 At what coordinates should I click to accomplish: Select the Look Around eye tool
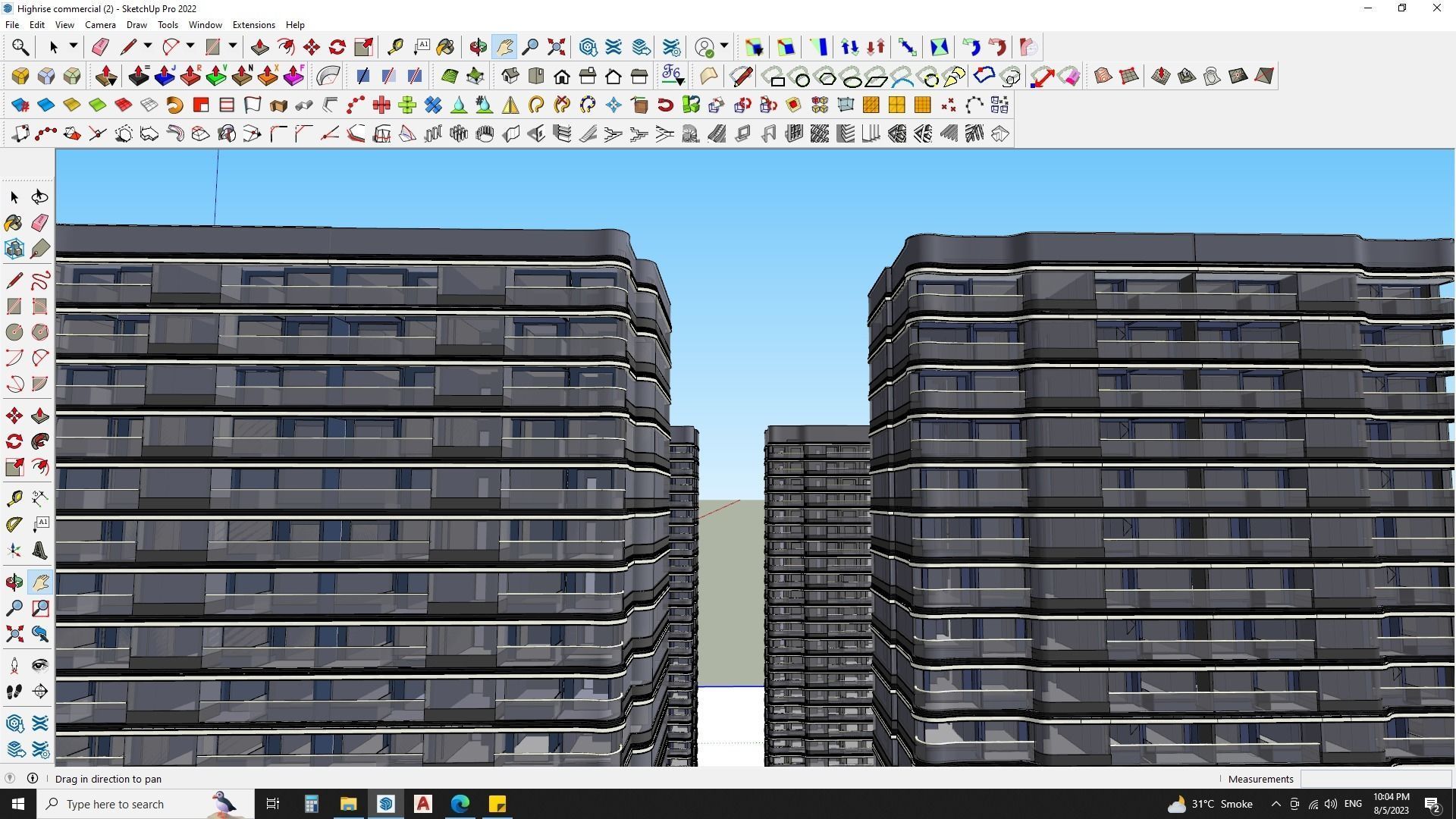coord(40,666)
